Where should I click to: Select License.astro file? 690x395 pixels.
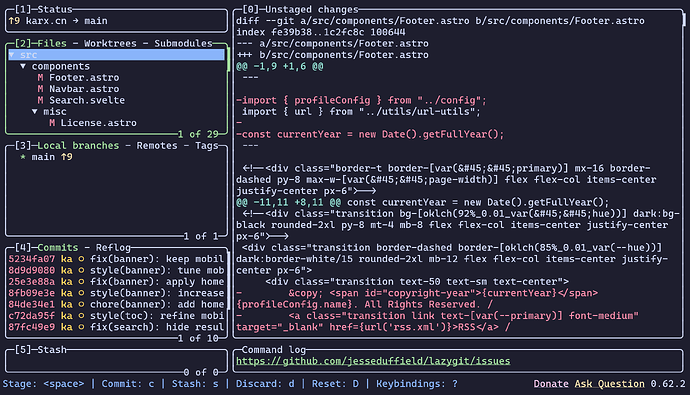(99, 123)
